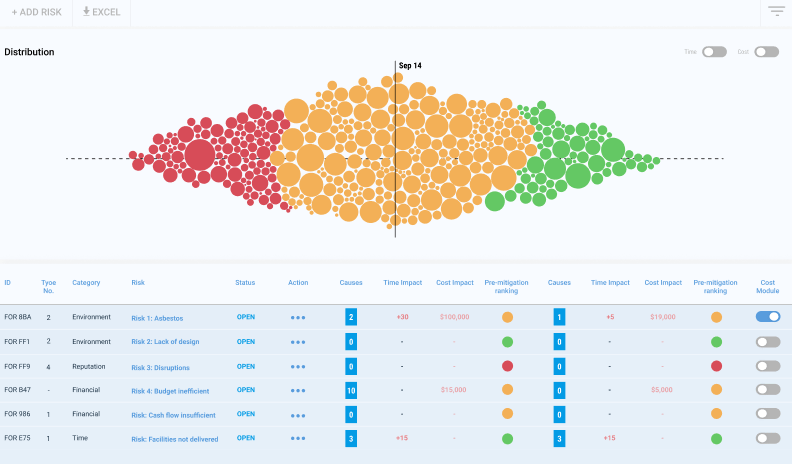Image resolution: width=792 pixels, height=464 pixels.
Task: Enable Cost Module for FOR FF1
Action: coord(768,342)
